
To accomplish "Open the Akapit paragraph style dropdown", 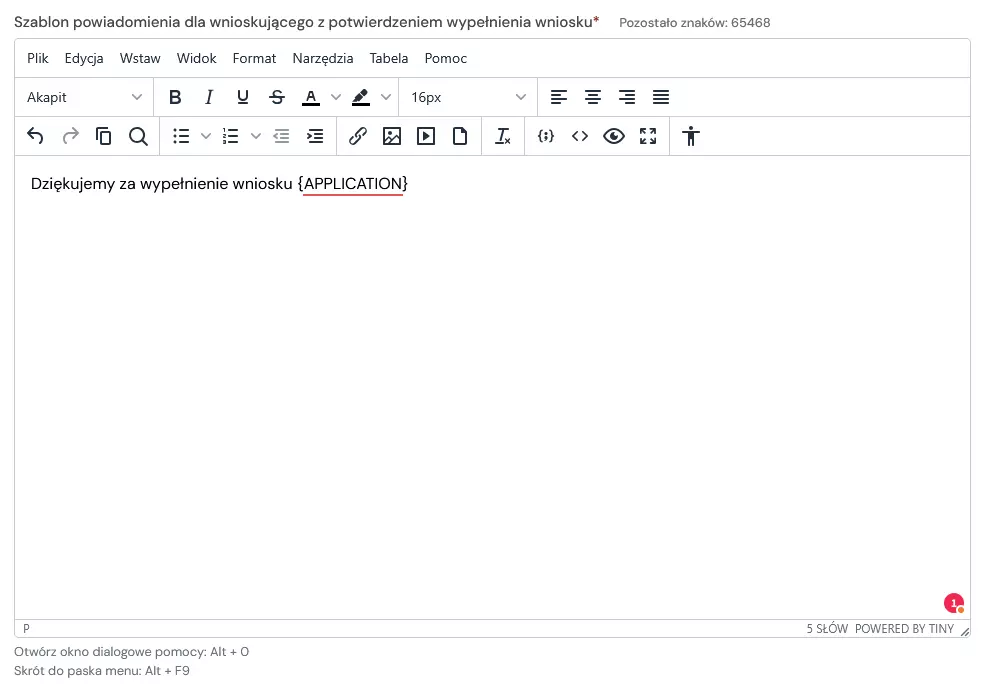I will (83, 97).
